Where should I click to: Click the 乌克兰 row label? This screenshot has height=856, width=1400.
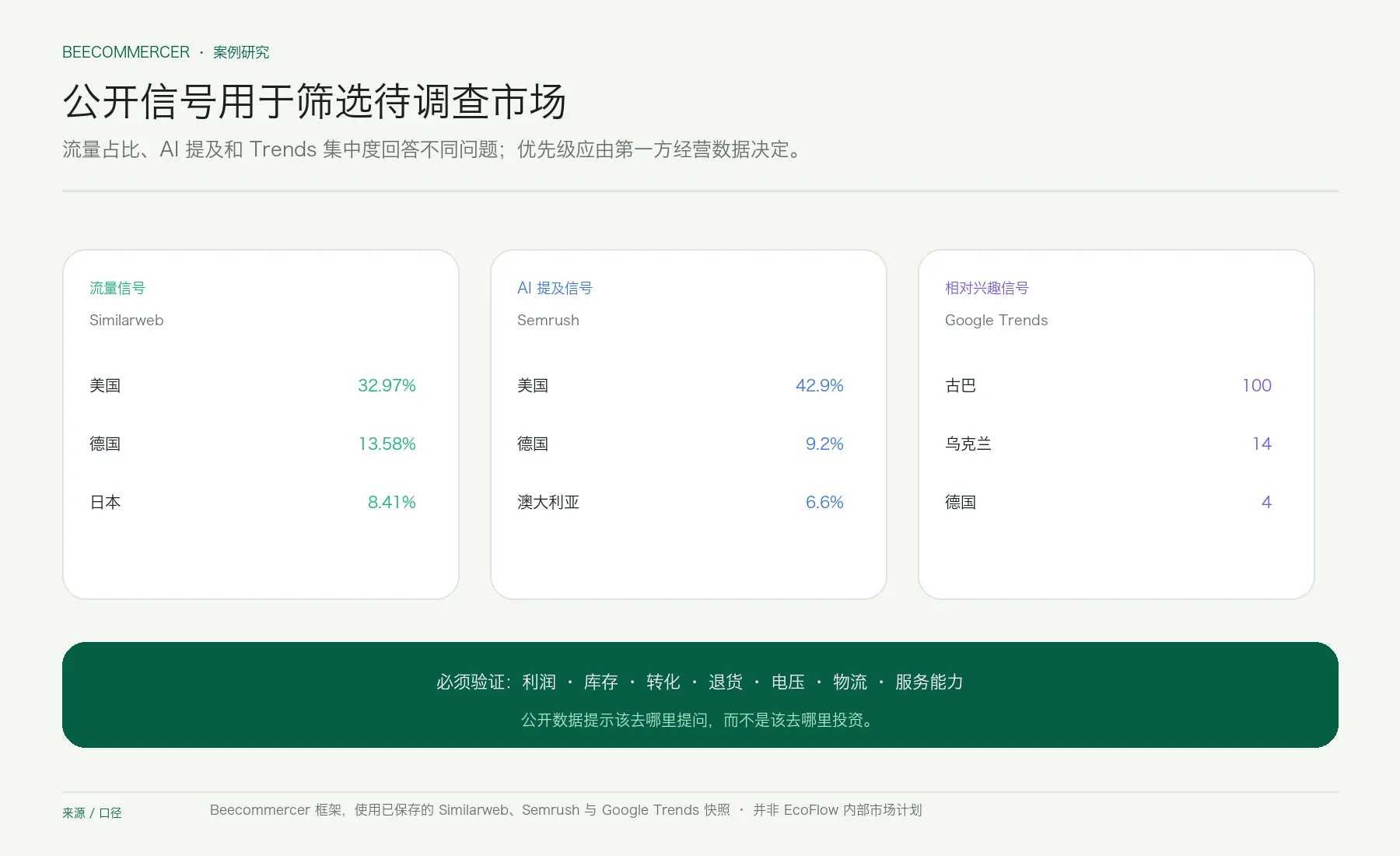coord(968,444)
